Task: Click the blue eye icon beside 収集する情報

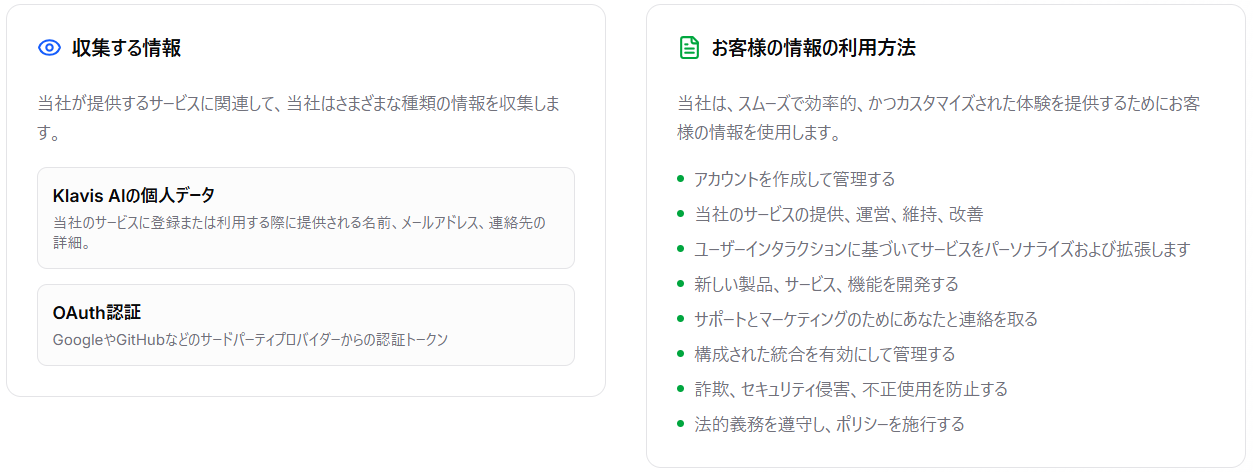Action: (49, 47)
